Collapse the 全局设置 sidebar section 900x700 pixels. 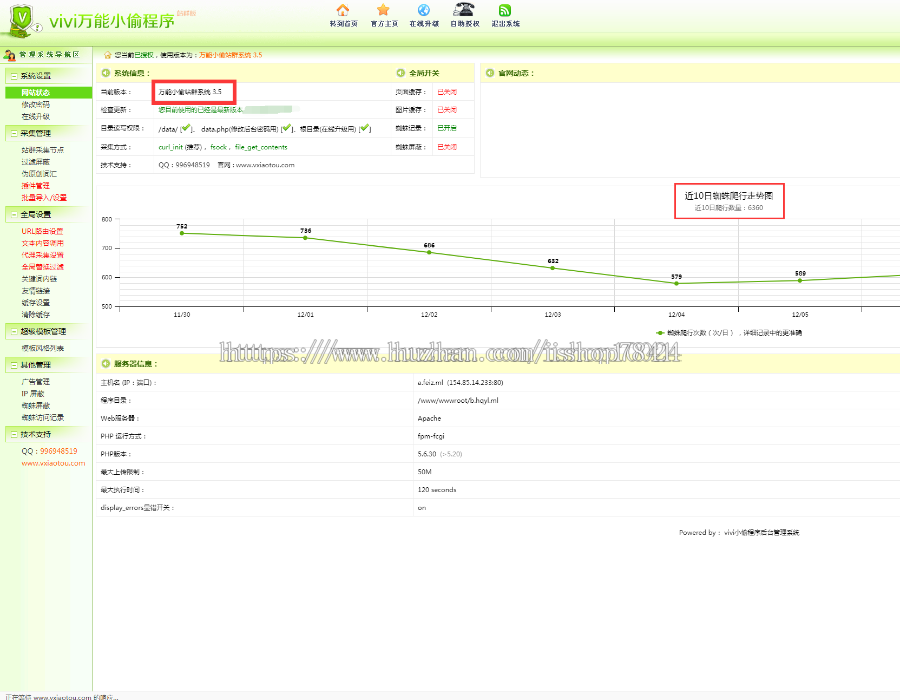[13, 214]
